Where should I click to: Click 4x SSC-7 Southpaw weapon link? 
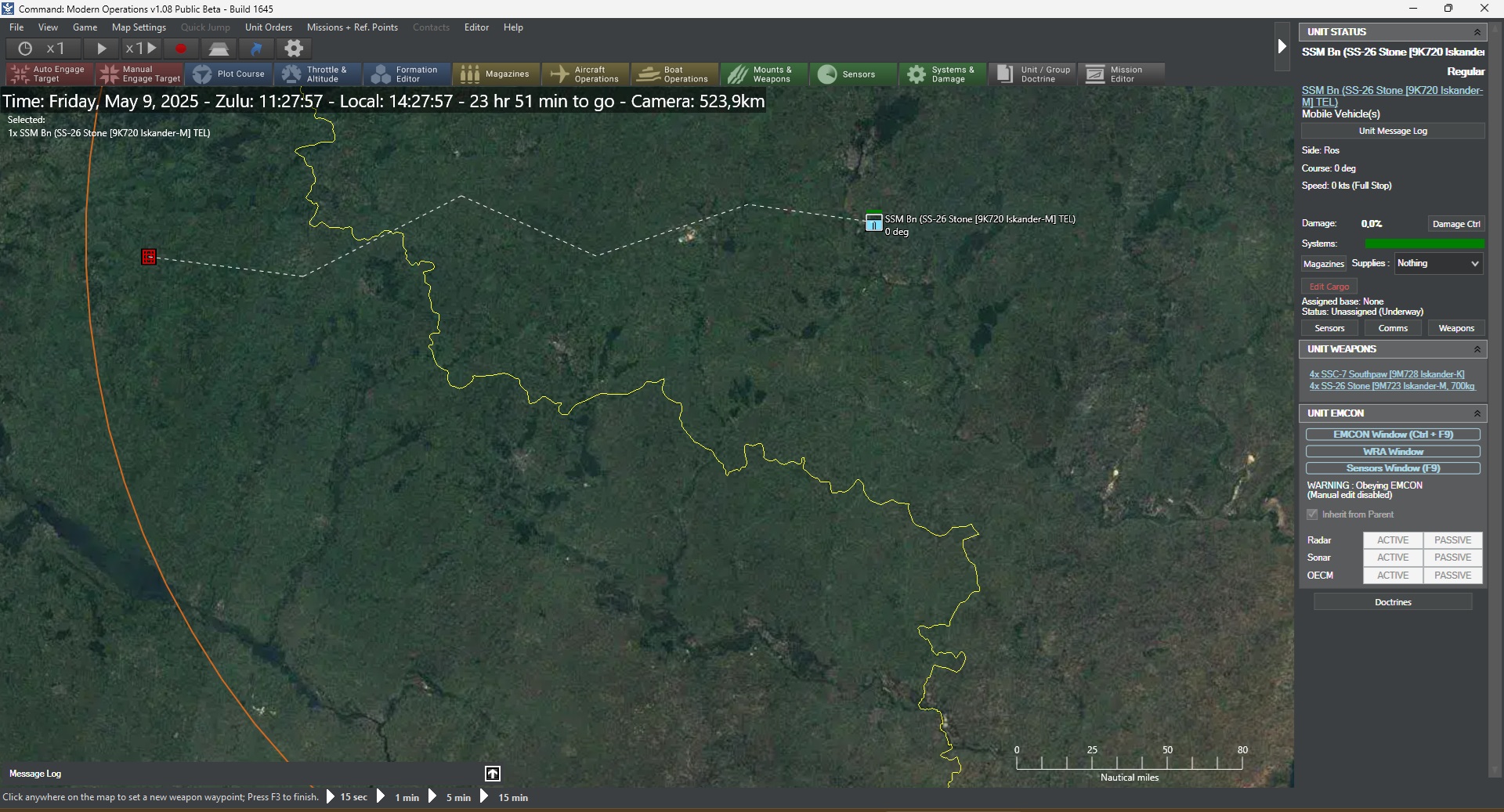(1386, 374)
